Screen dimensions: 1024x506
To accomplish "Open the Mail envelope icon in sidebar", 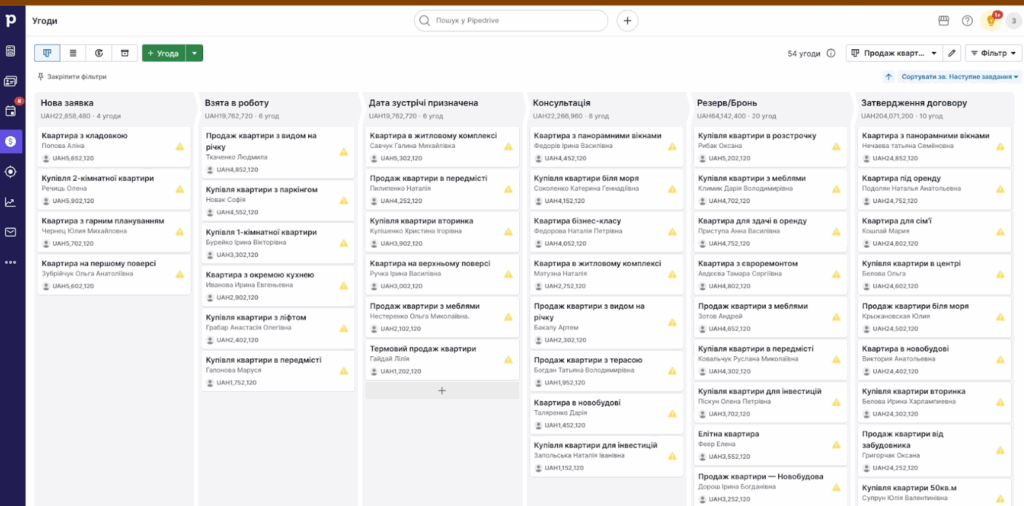I will tap(11, 232).
